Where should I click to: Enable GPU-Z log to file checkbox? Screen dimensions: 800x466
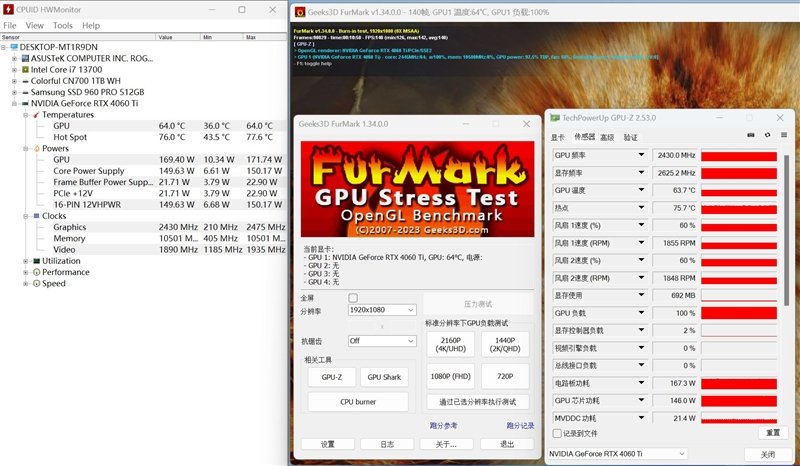558,433
